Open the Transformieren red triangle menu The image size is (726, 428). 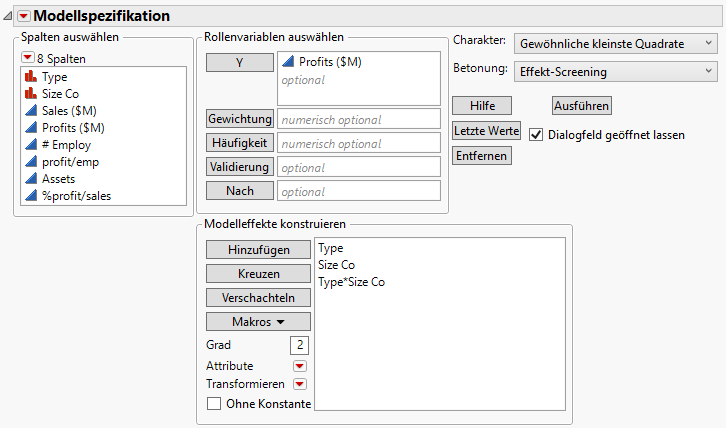click(299, 384)
